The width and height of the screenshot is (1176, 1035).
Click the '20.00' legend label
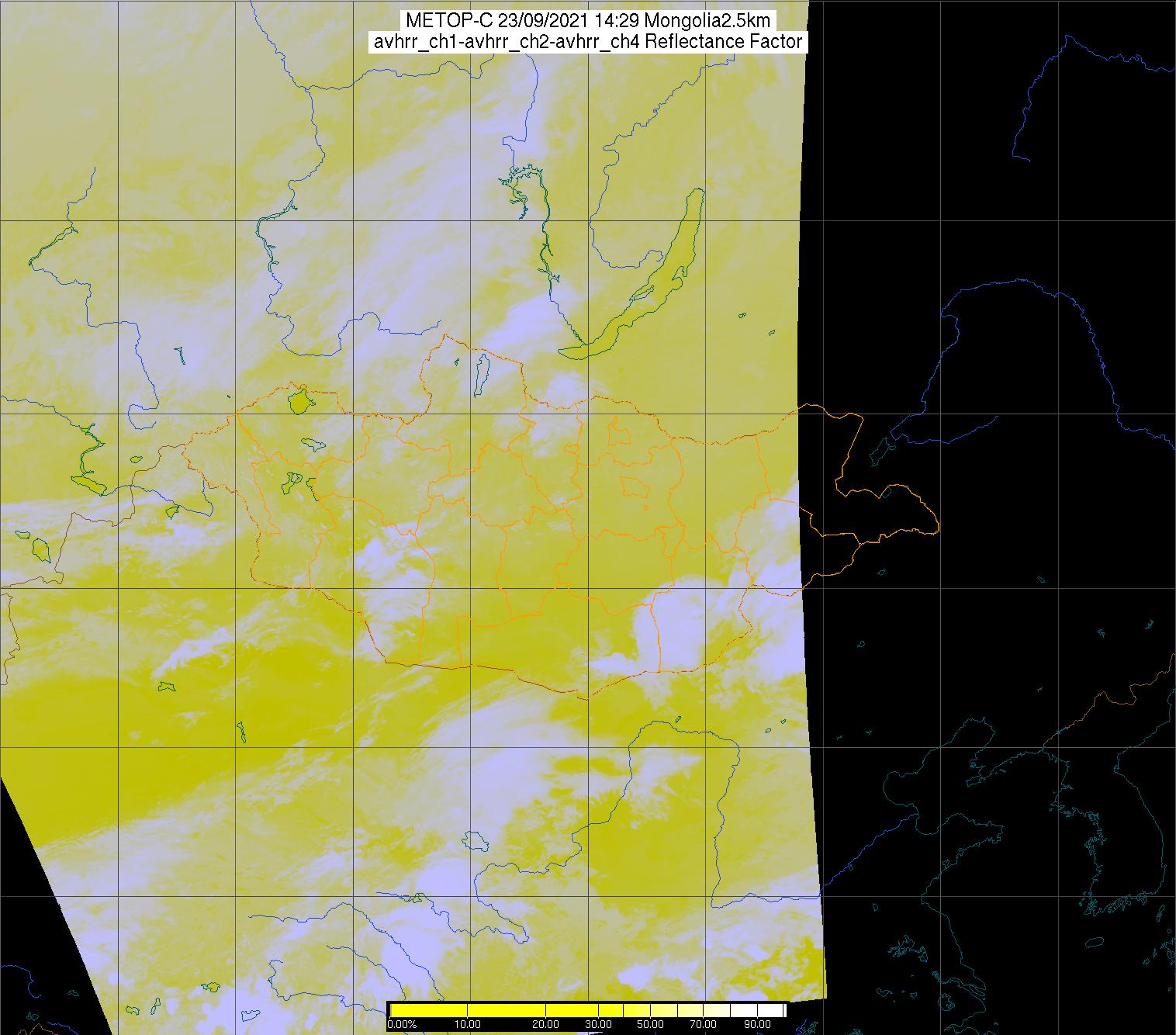click(x=546, y=1024)
